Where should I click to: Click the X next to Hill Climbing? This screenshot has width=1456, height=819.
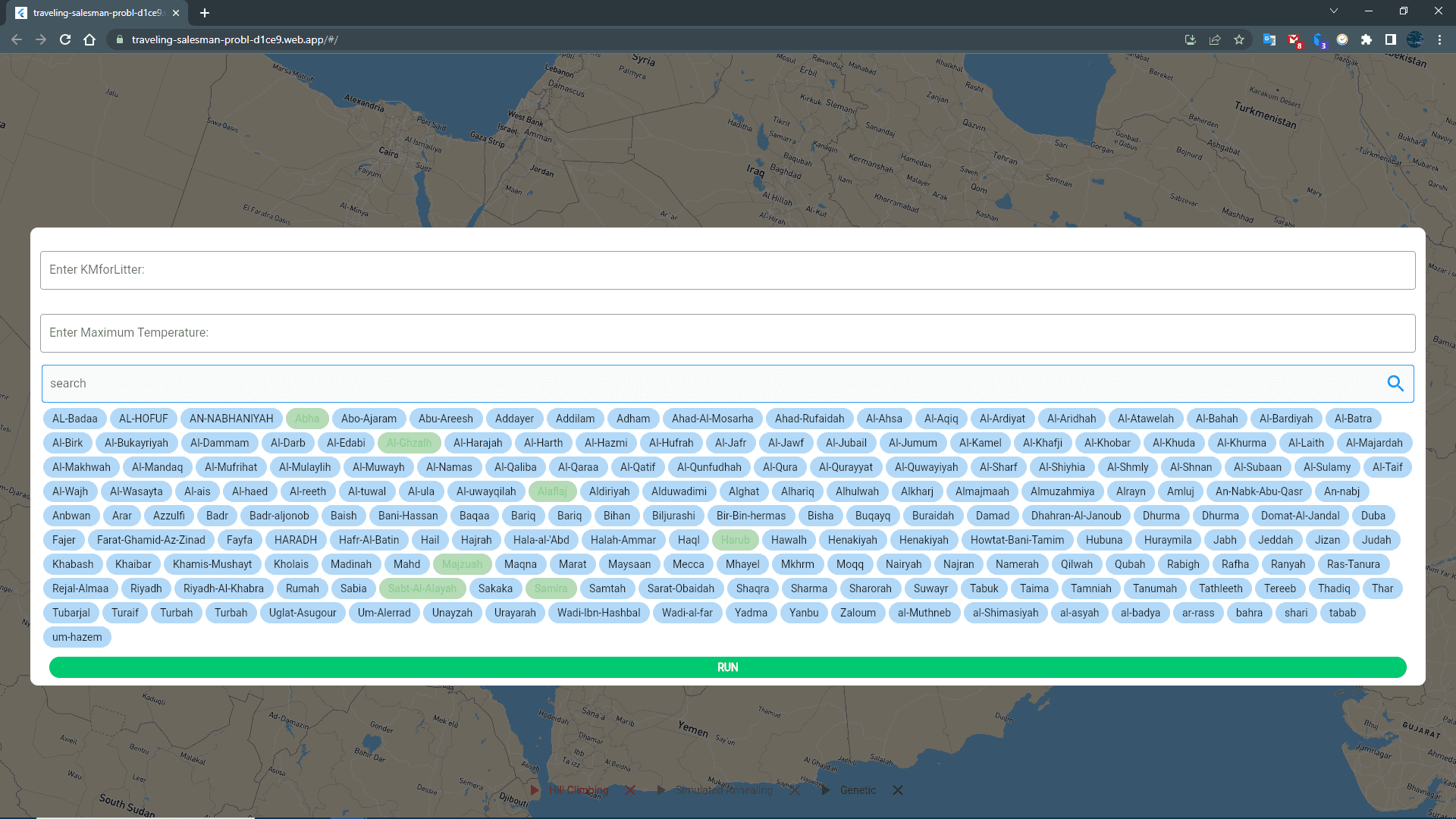pyautogui.click(x=630, y=790)
